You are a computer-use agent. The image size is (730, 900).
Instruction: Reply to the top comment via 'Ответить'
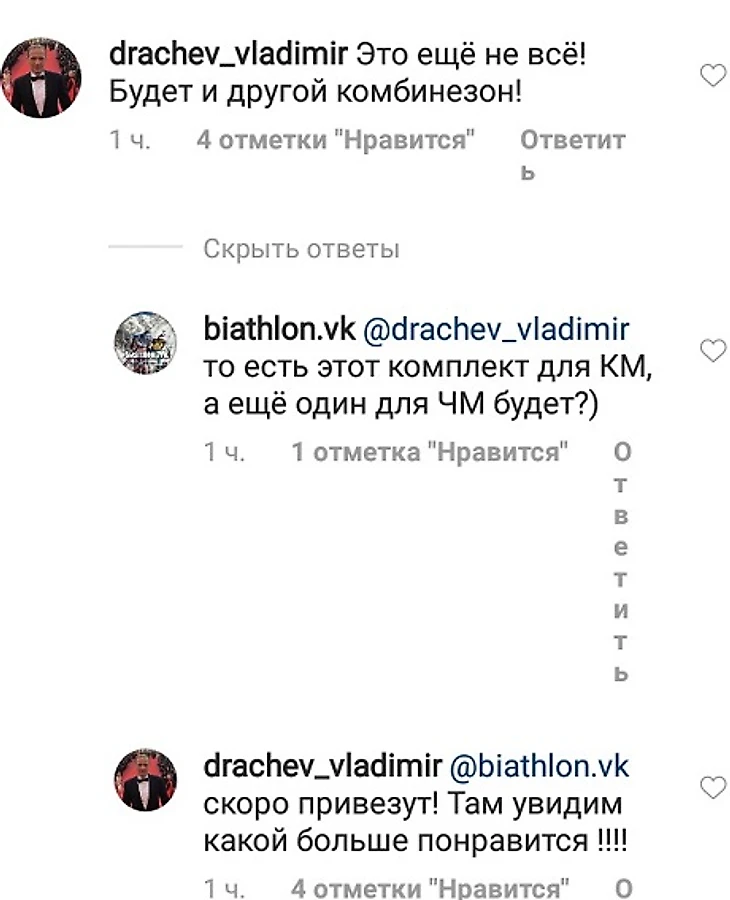pyautogui.click(x=572, y=155)
